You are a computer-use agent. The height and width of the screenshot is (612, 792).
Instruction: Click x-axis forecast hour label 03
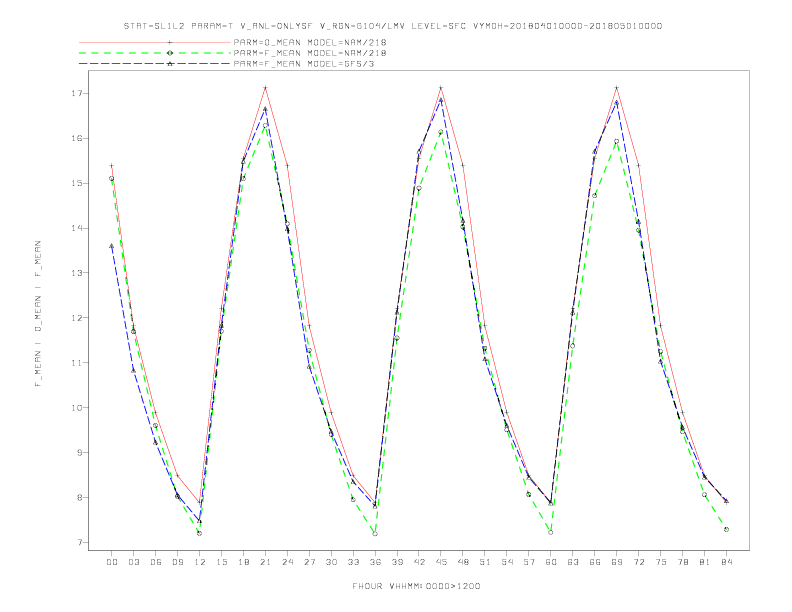coord(133,562)
